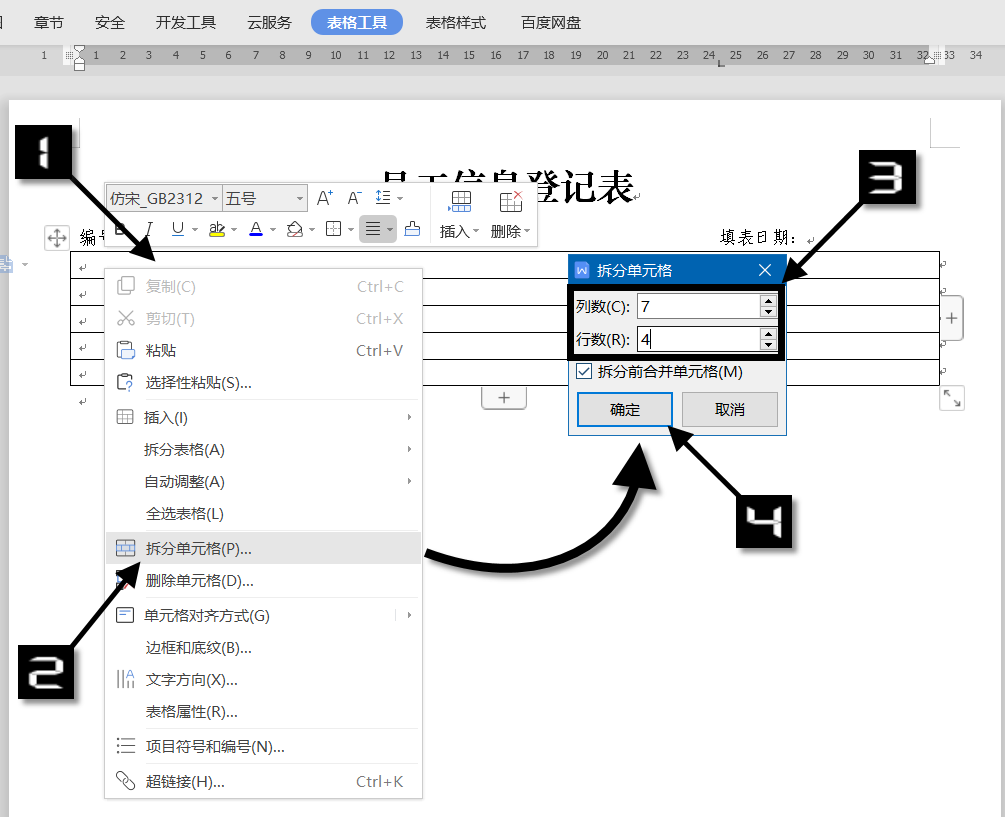Click the text direction icon
Image resolution: width=1005 pixels, height=817 pixels.
[126, 679]
